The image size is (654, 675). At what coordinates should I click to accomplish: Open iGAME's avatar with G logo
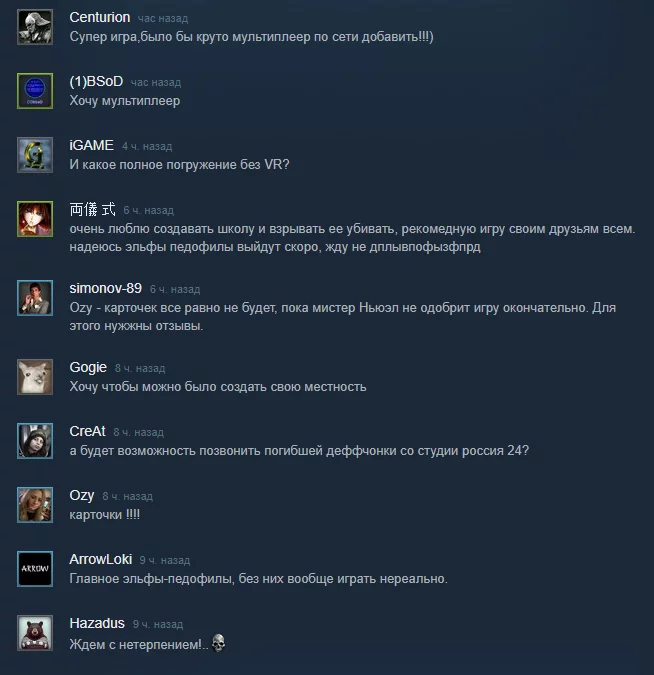click(35, 155)
